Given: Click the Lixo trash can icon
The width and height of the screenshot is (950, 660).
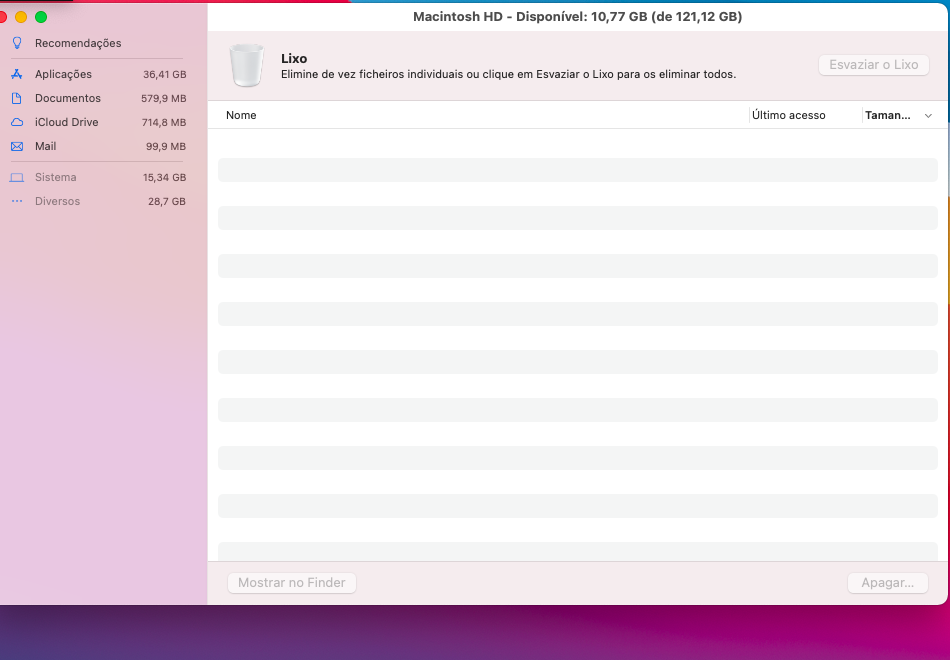Looking at the screenshot, I should 247,65.
